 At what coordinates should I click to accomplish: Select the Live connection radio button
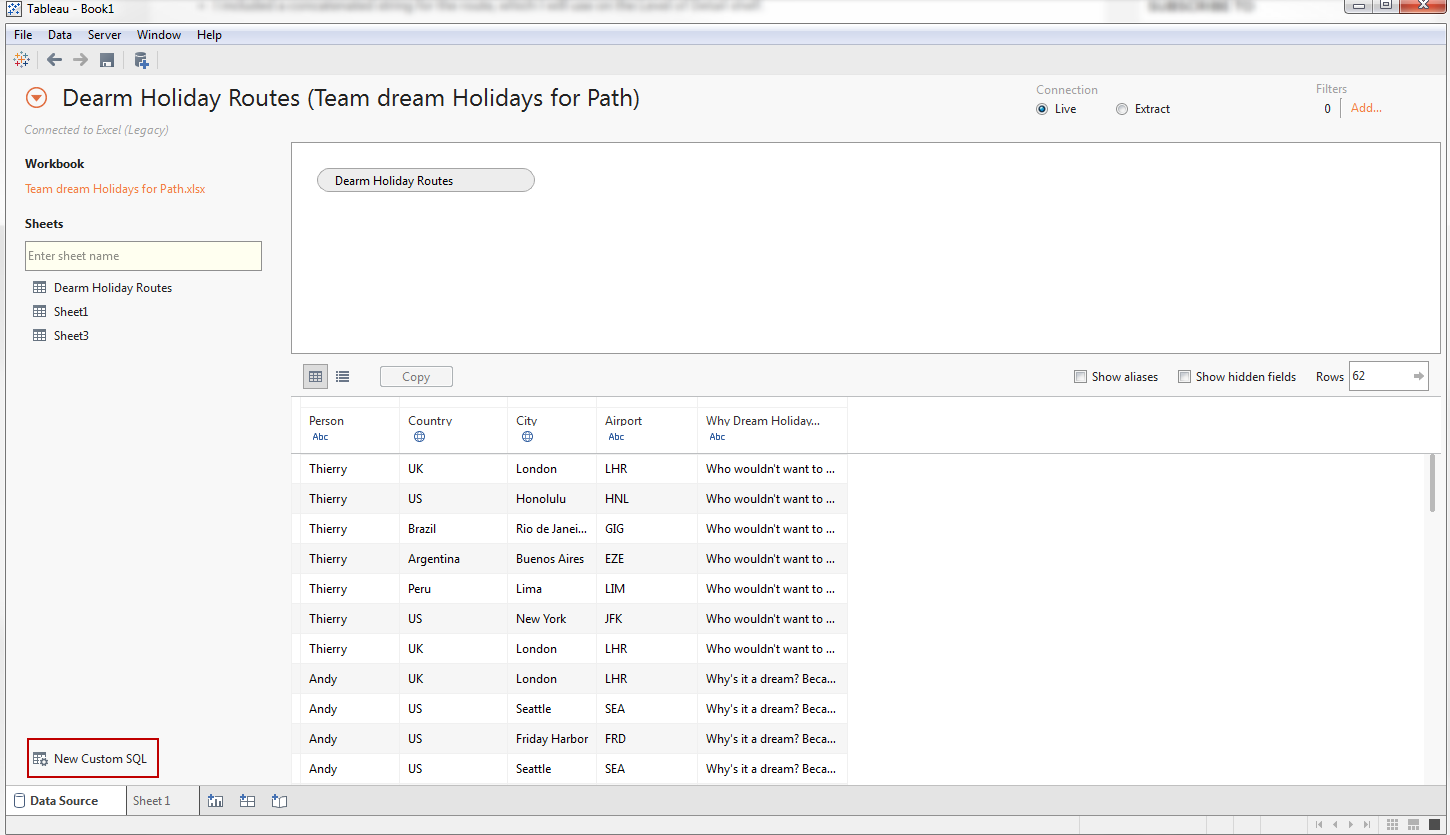[1042, 109]
